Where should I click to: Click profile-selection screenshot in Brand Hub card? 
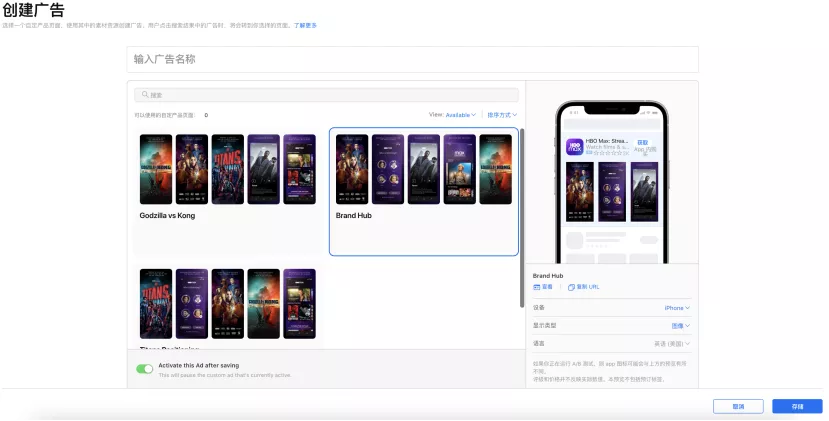click(x=388, y=169)
